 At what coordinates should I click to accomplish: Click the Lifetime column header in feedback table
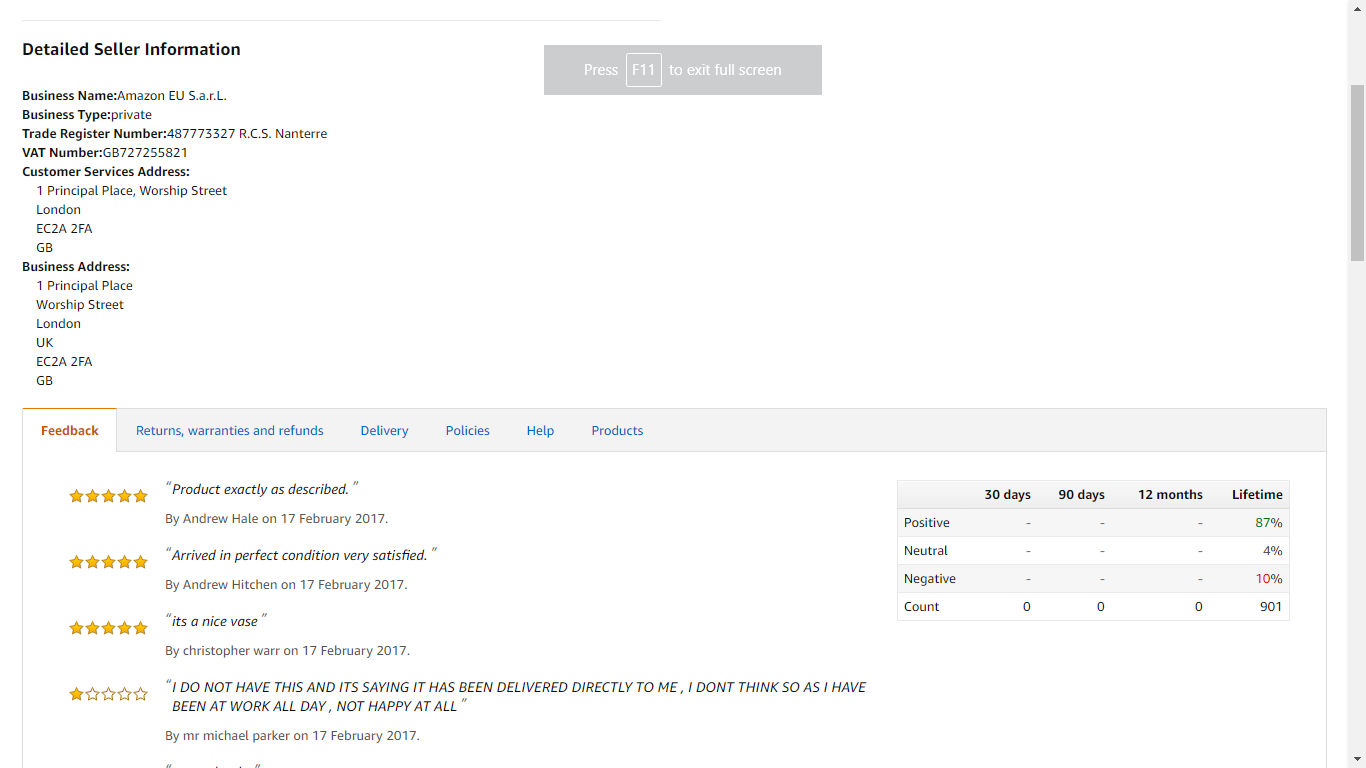click(x=1257, y=495)
